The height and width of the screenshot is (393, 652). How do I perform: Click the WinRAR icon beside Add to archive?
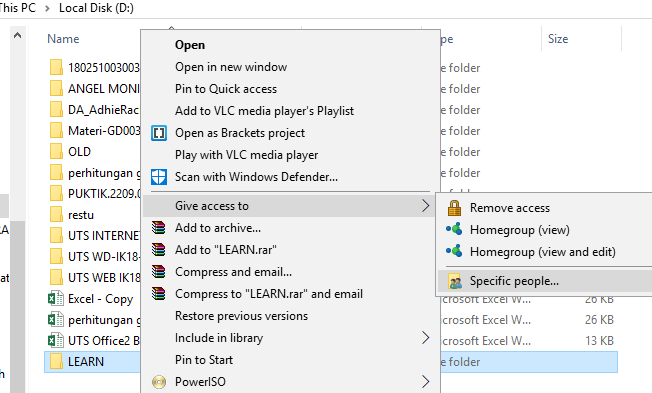pyautogui.click(x=158, y=227)
